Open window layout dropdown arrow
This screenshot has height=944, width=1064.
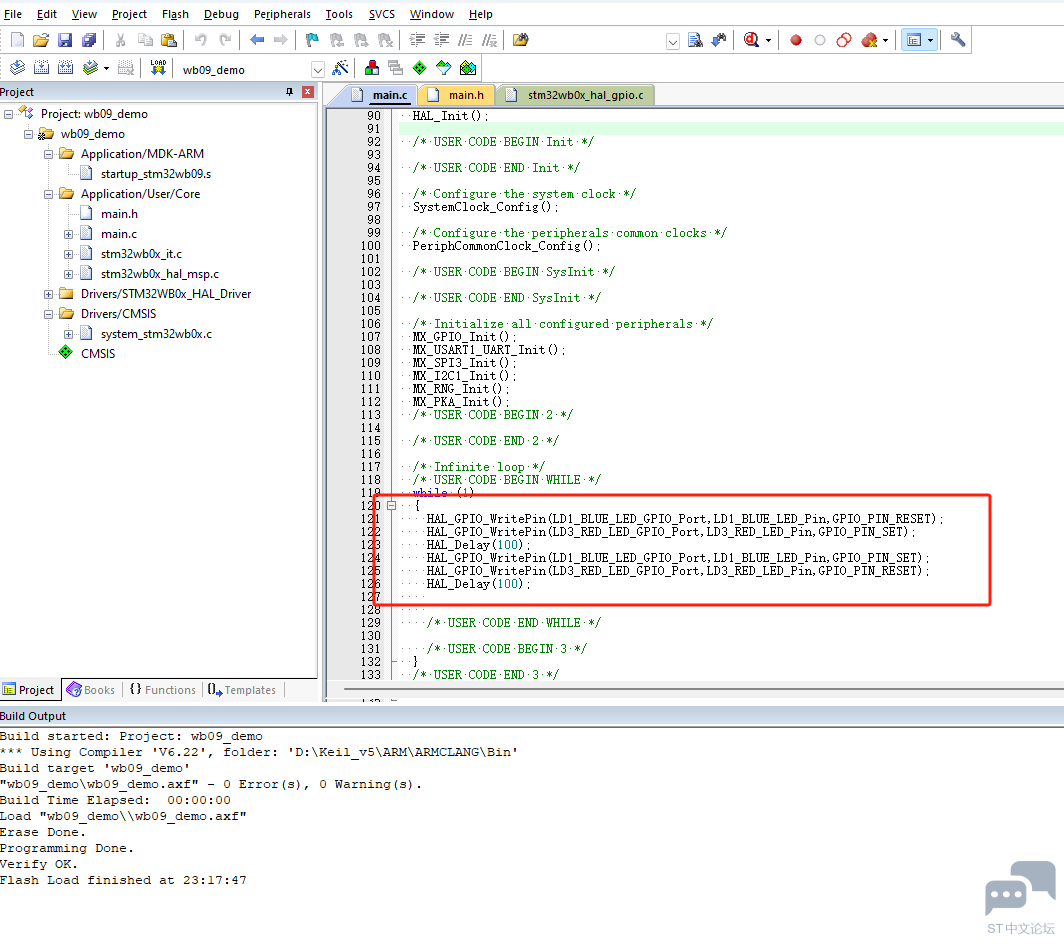tap(930, 41)
